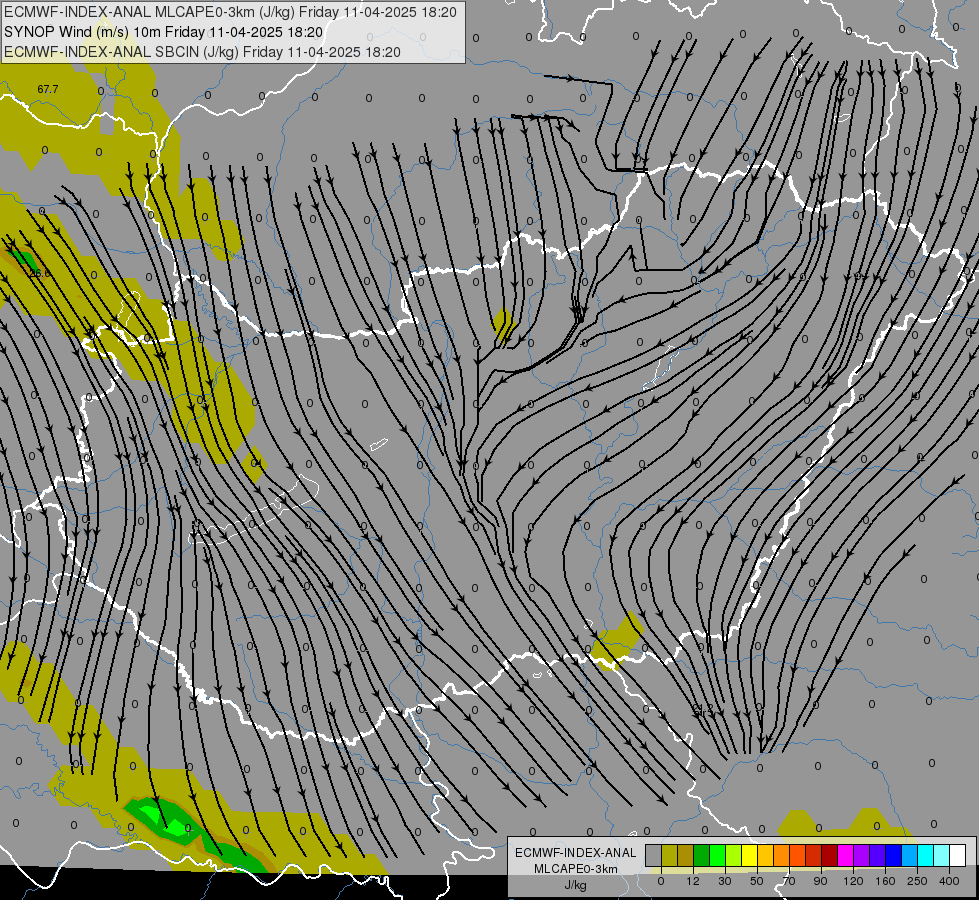Select the white swatch in the legend
The width and height of the screenshot is (979, 900).
(958, 855)
